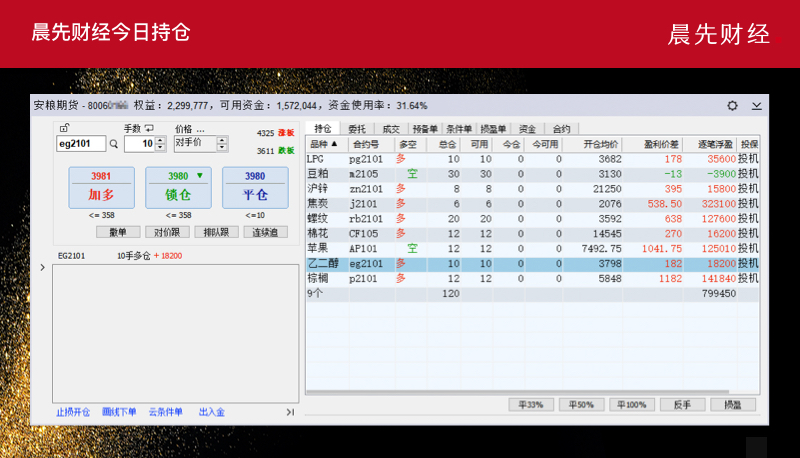Open the 止损开仓 link
Viewport: 800px width, 458px height.
point(73,411)
